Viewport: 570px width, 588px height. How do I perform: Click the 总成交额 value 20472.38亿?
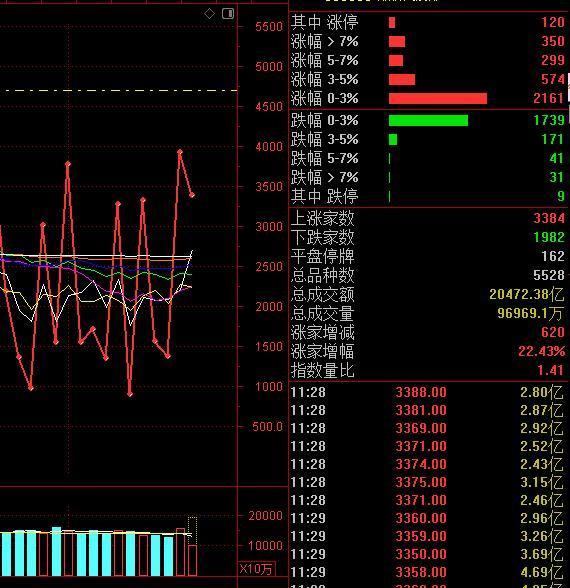click(527, 294)
